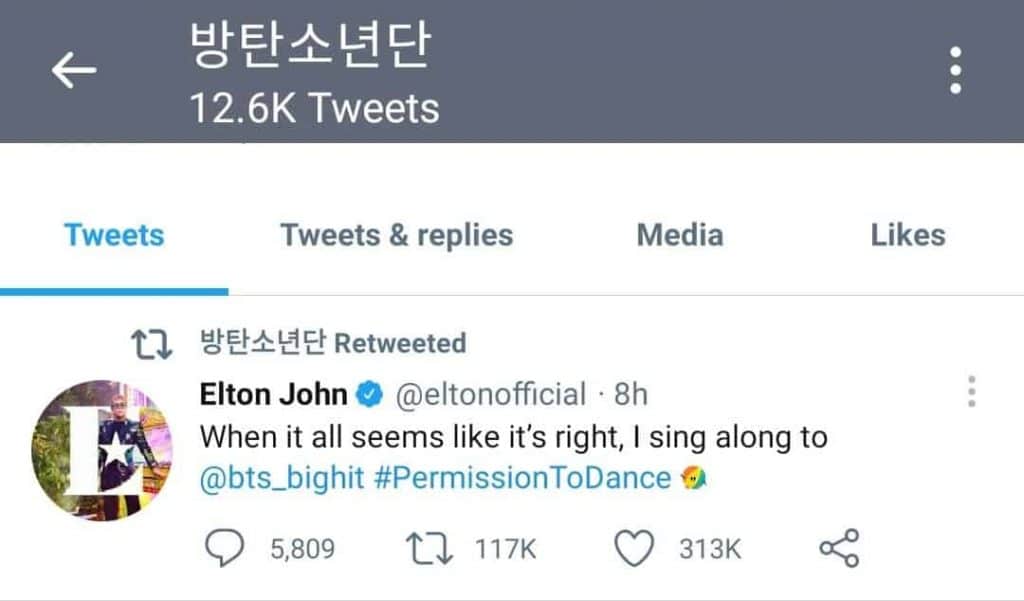Screen dimensions: 1024x601
Task: Follow the @bts_bighit mention link
Action: 282,478
